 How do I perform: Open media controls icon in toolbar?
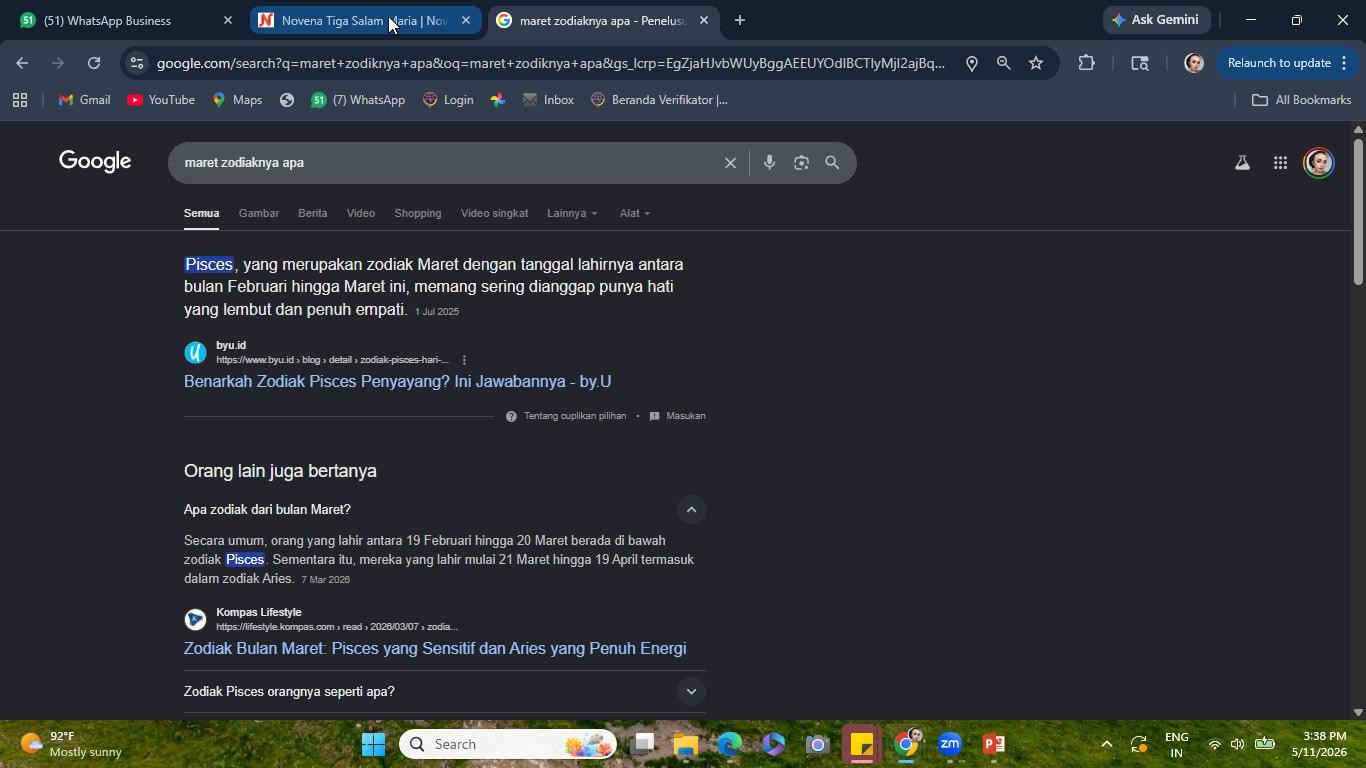[1140, 63]
